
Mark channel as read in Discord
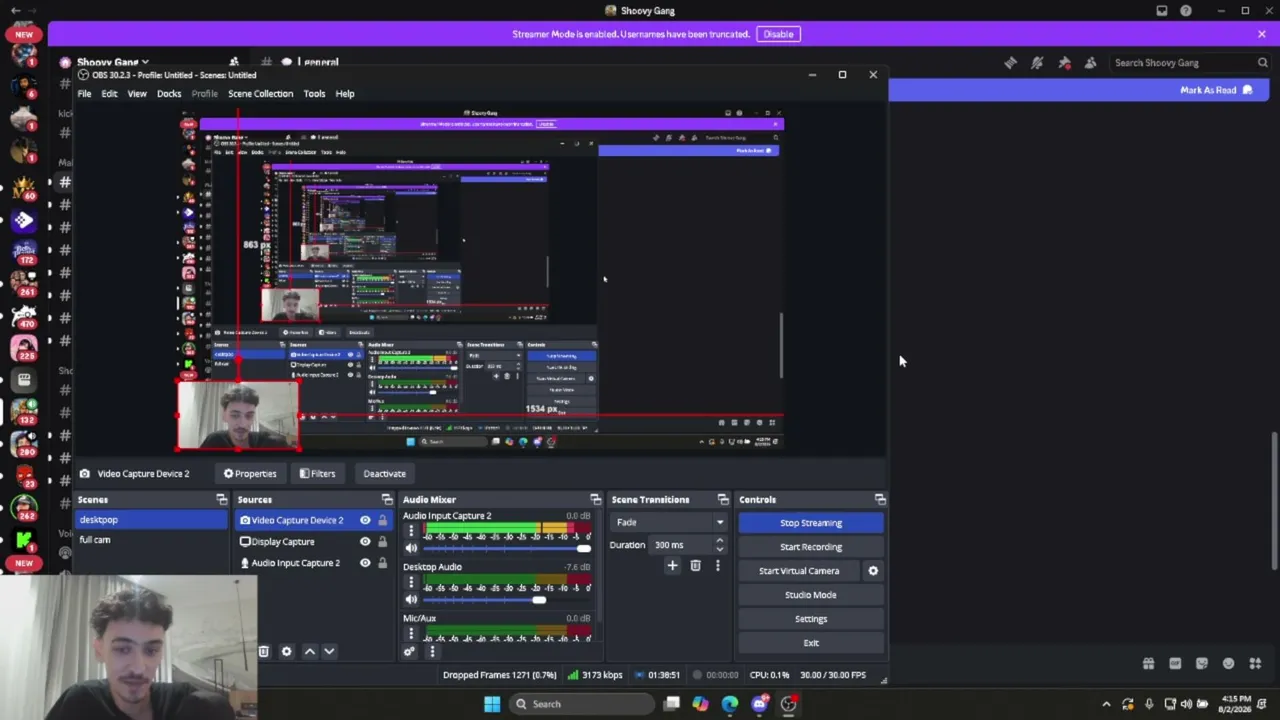1216,90
